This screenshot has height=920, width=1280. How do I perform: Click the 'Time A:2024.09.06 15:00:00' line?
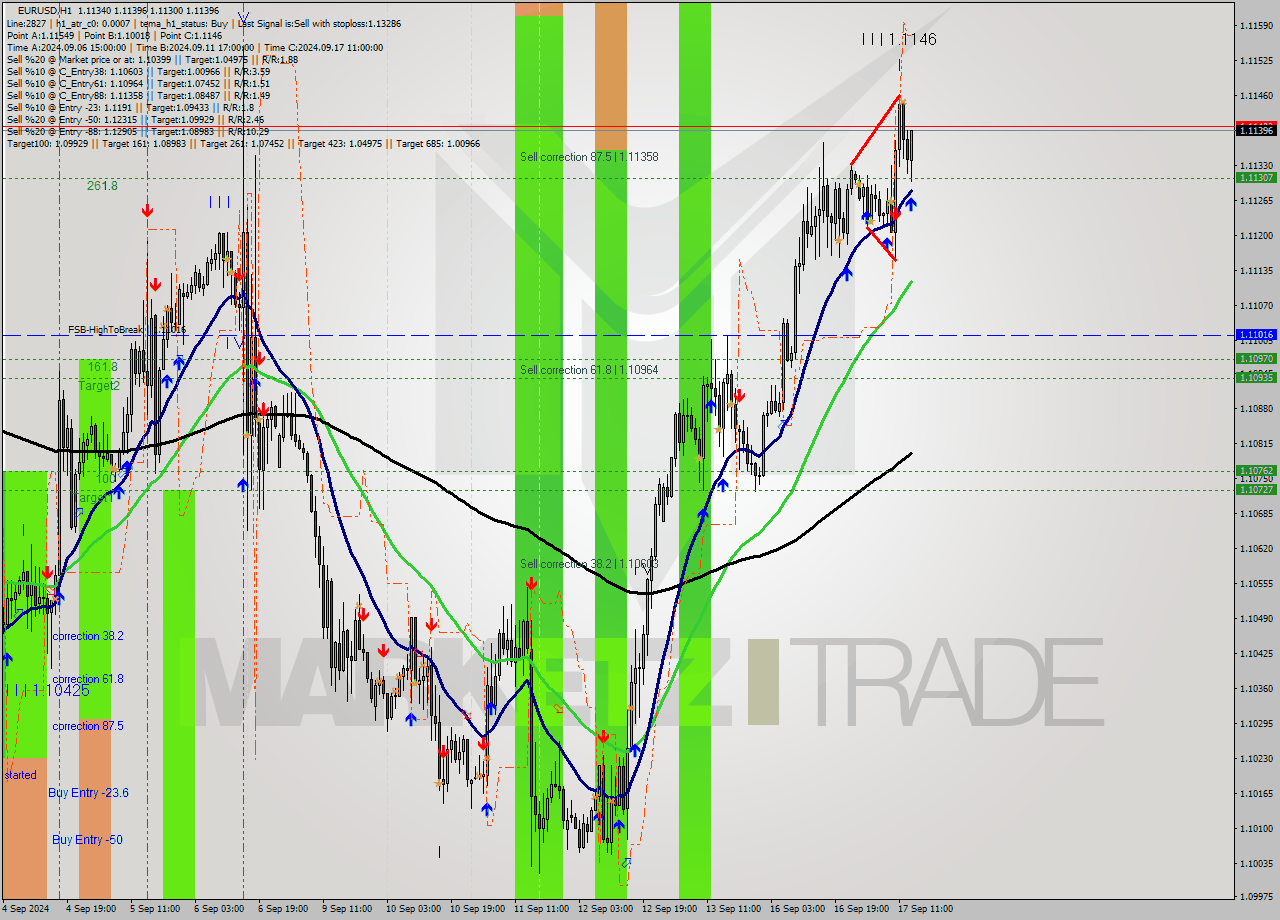pos(195,47)
